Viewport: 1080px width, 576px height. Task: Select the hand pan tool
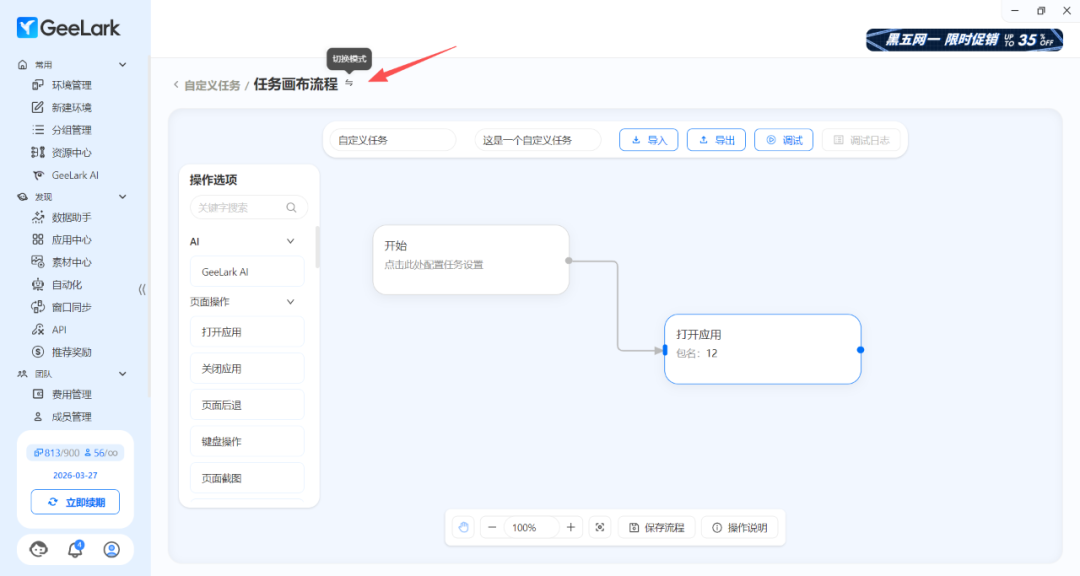[464, 528]
